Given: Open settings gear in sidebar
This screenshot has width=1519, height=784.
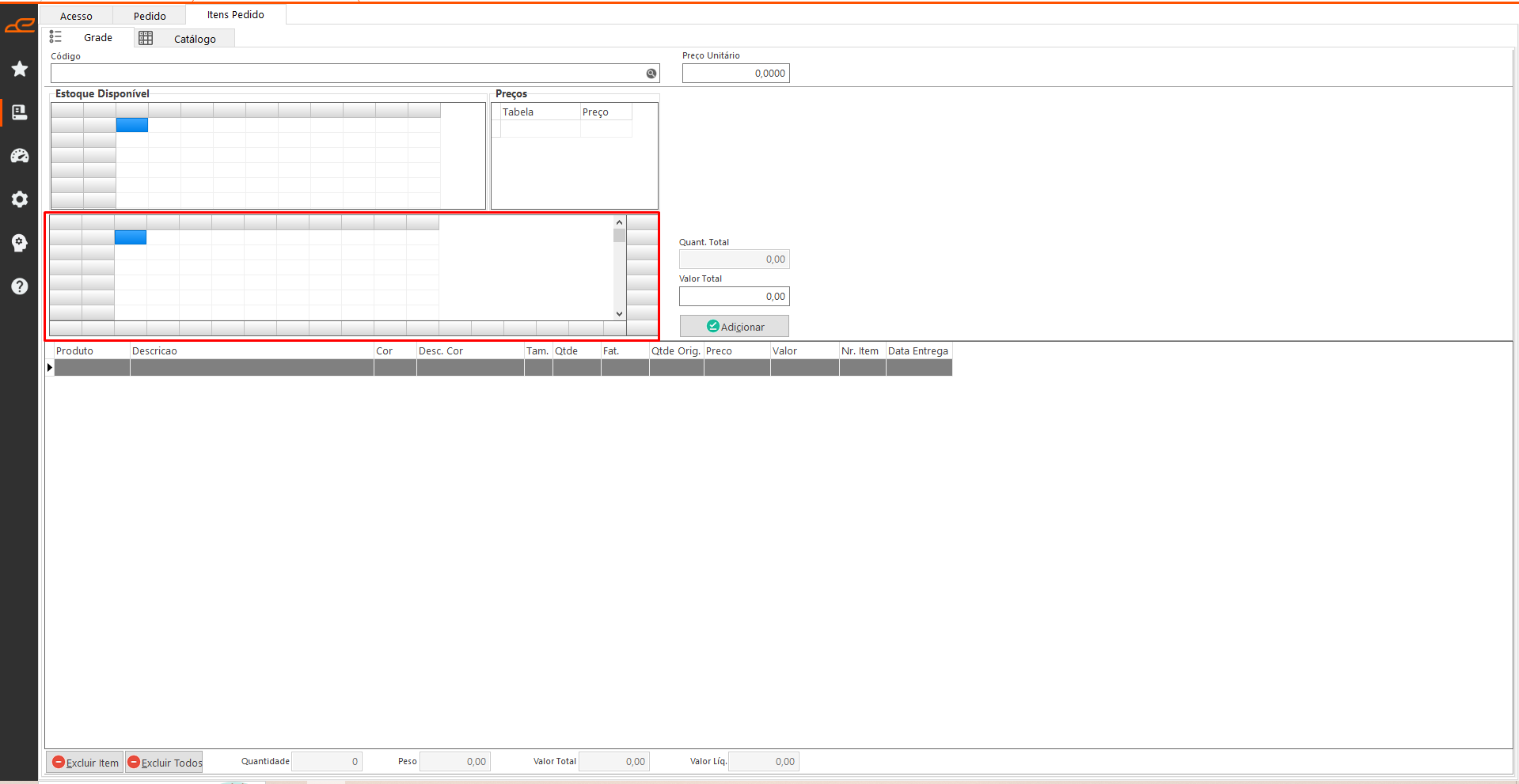Looking at the screenshot, I should 20,199.
